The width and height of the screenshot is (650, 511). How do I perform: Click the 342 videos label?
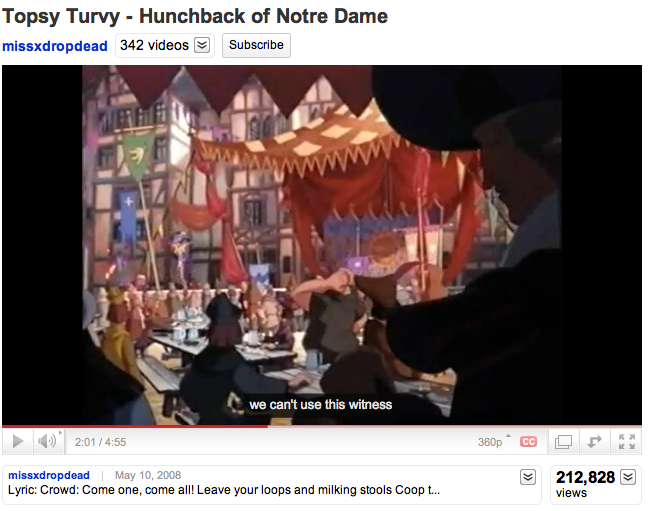tap(154, 45)
